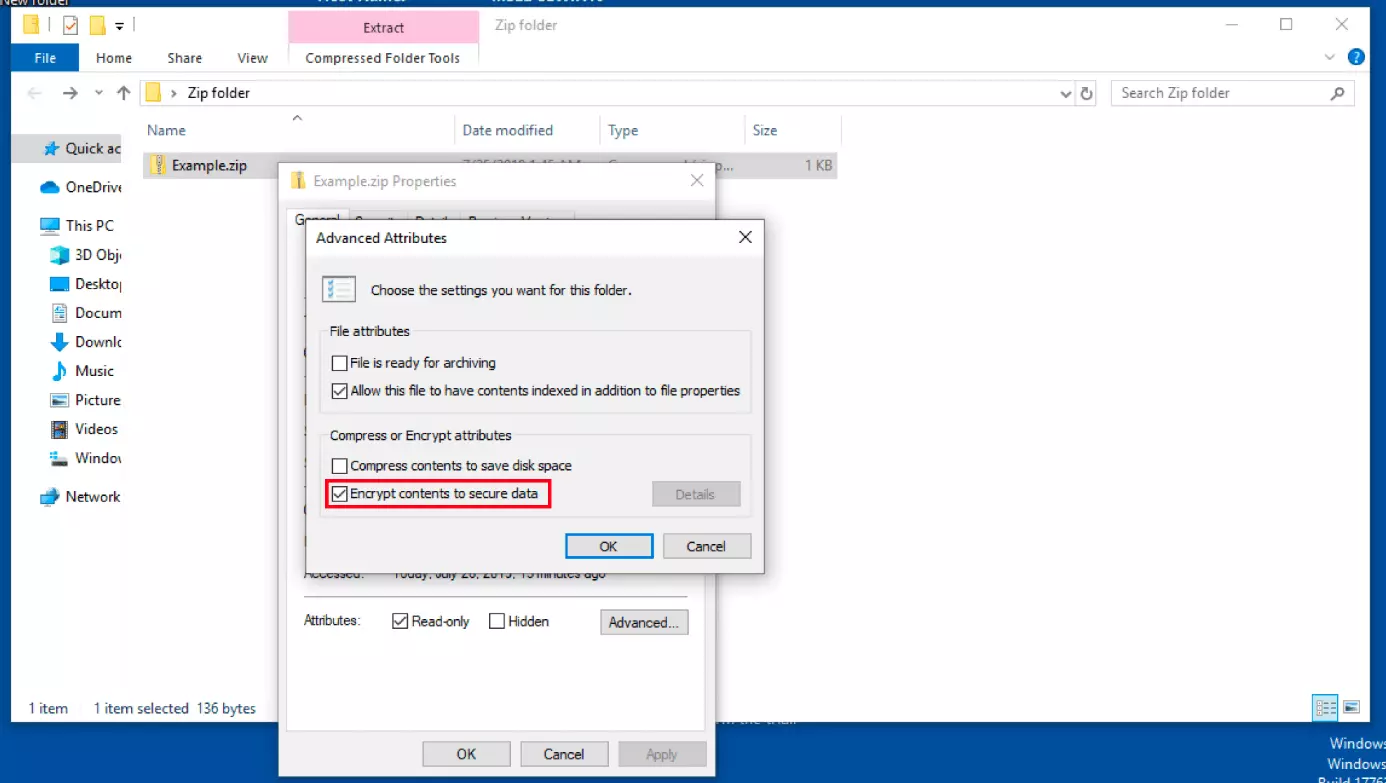Expand the address bar history dropdown

point(1065,93)
